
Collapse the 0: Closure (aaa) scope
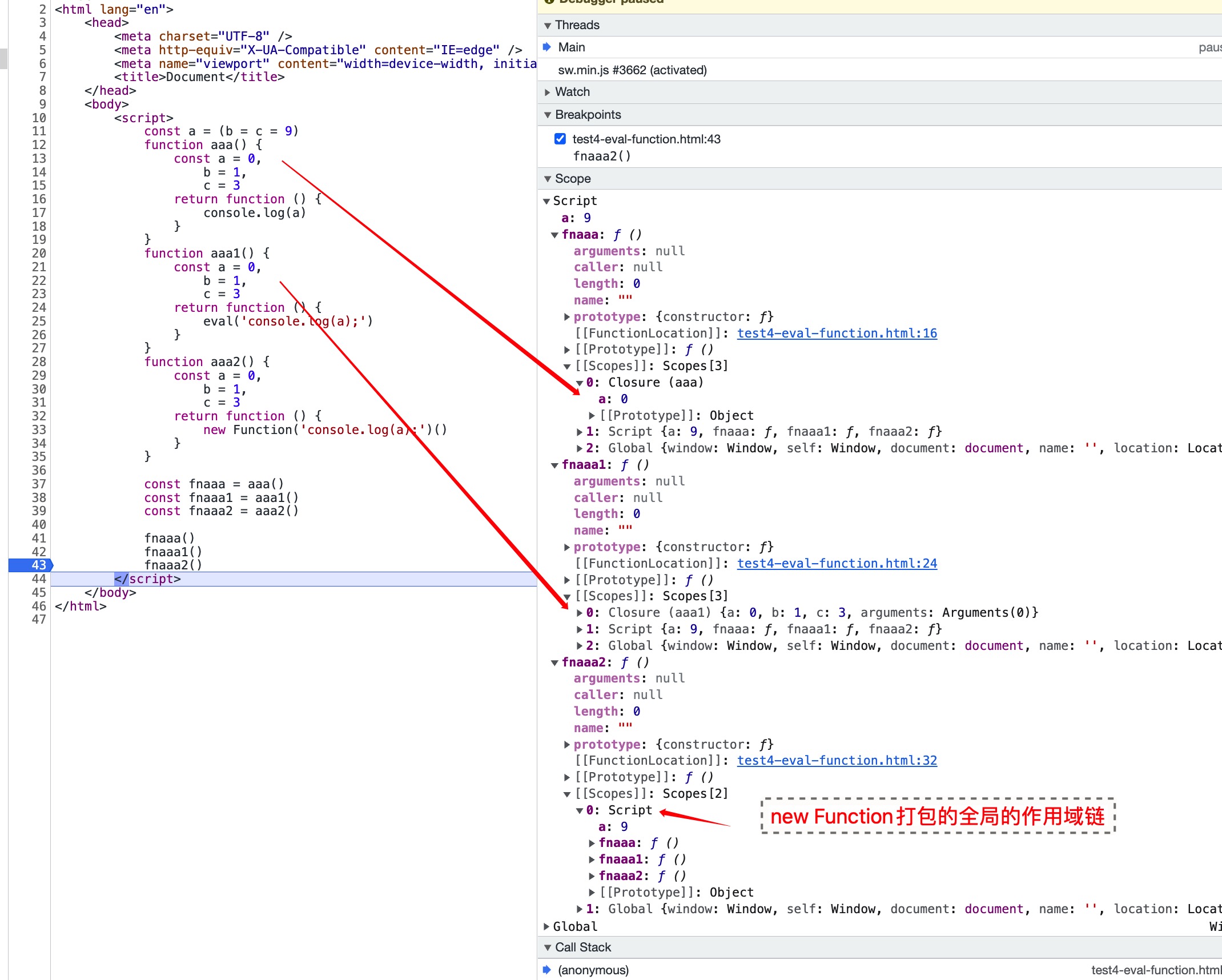(580, 383)
